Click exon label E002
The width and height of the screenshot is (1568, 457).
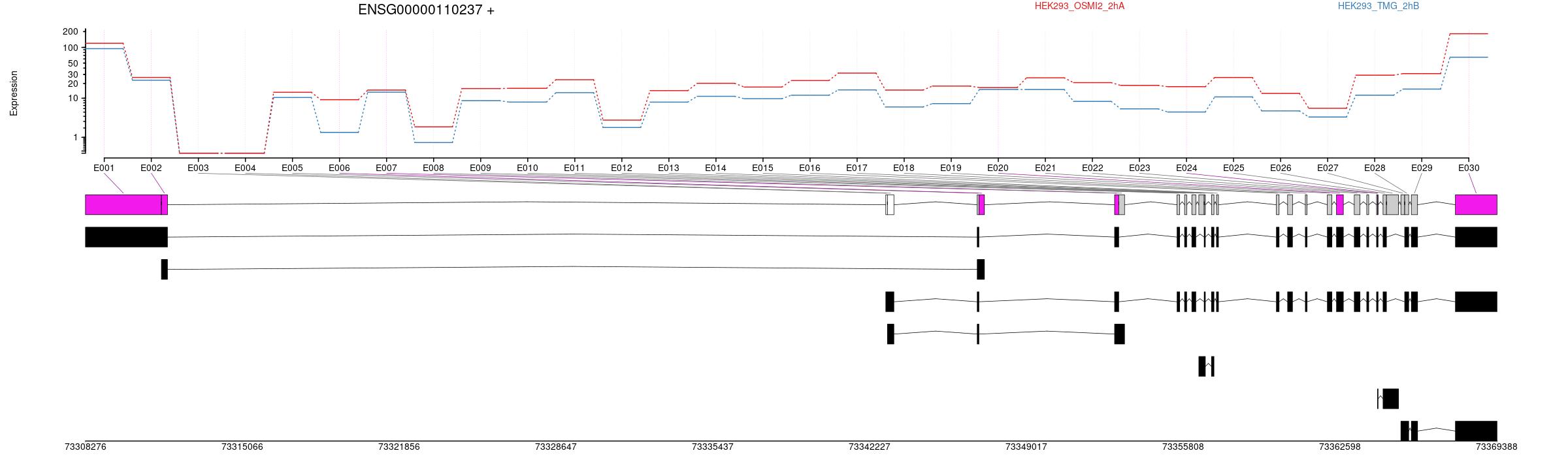pos(151,168)
